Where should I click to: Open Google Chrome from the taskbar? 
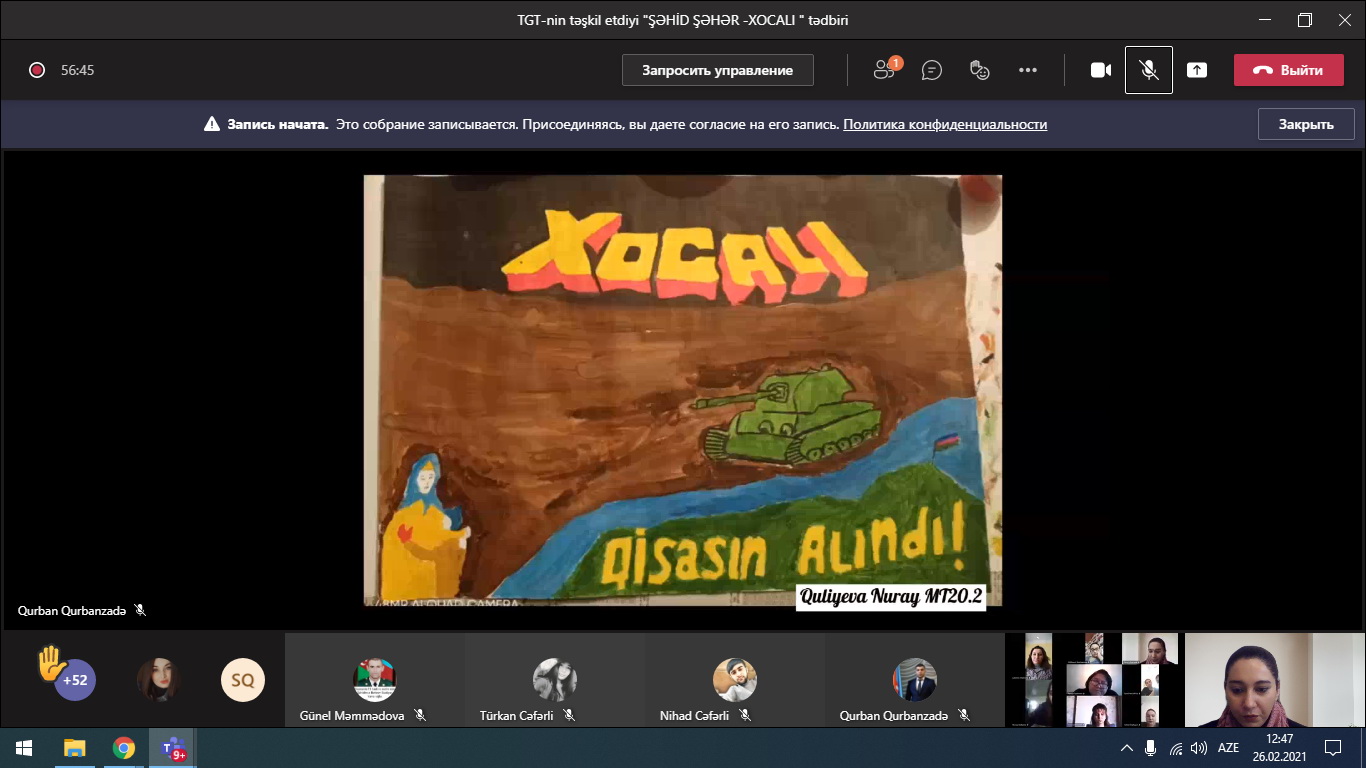pyautogui.click(x=124, y=748)
